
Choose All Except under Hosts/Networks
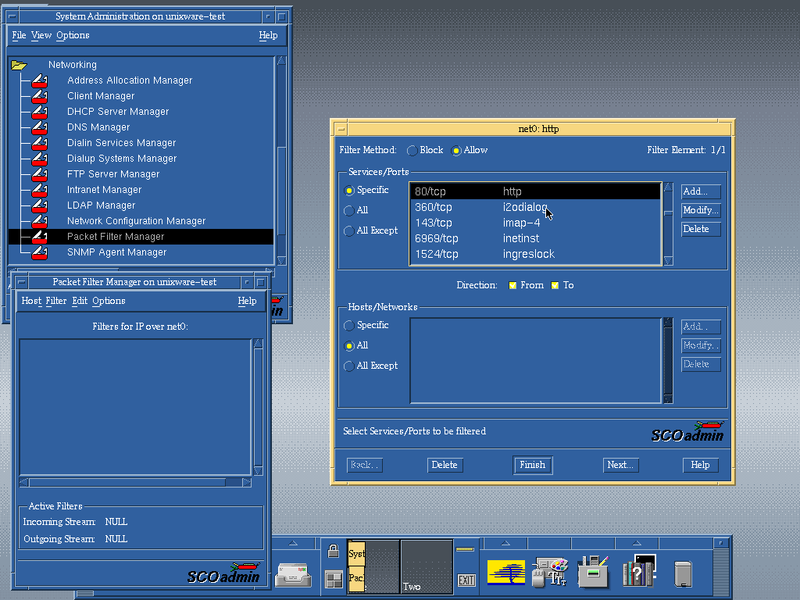(x=371, y=366)
